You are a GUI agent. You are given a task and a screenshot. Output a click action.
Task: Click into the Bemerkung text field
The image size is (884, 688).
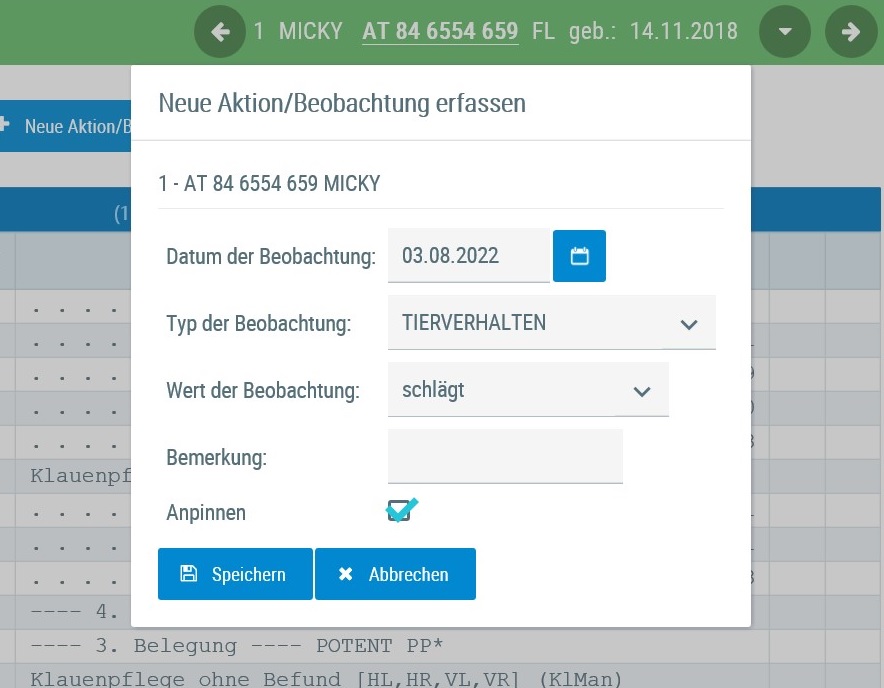[x=504, y=457]
